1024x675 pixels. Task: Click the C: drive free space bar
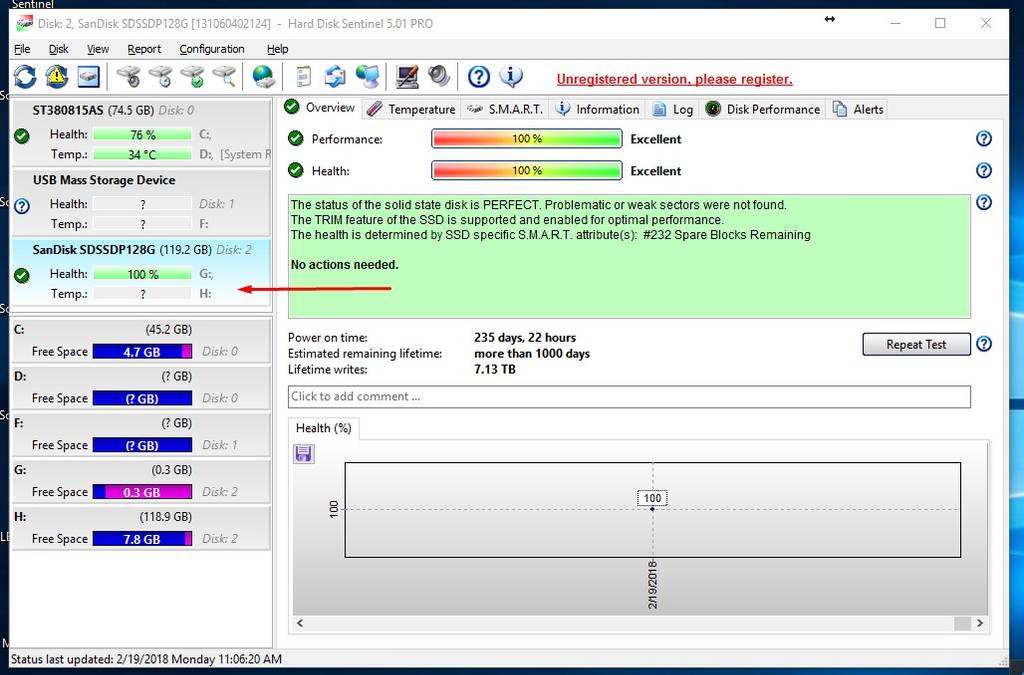point(142,352)
